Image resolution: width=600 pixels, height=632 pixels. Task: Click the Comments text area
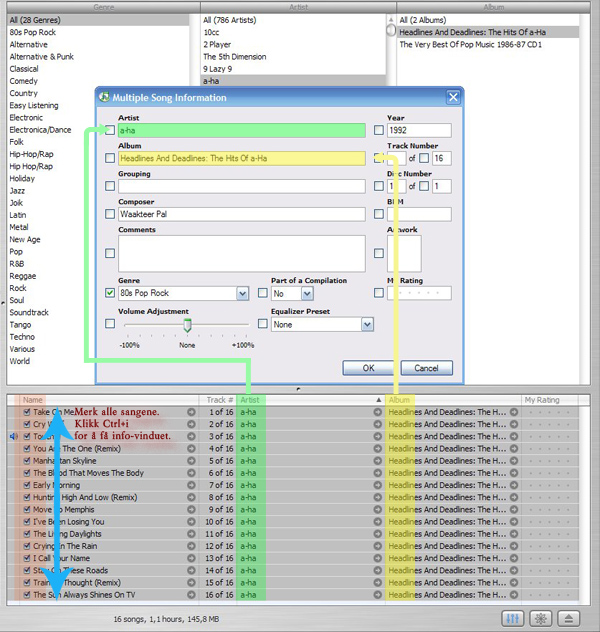tap(242, 254)
